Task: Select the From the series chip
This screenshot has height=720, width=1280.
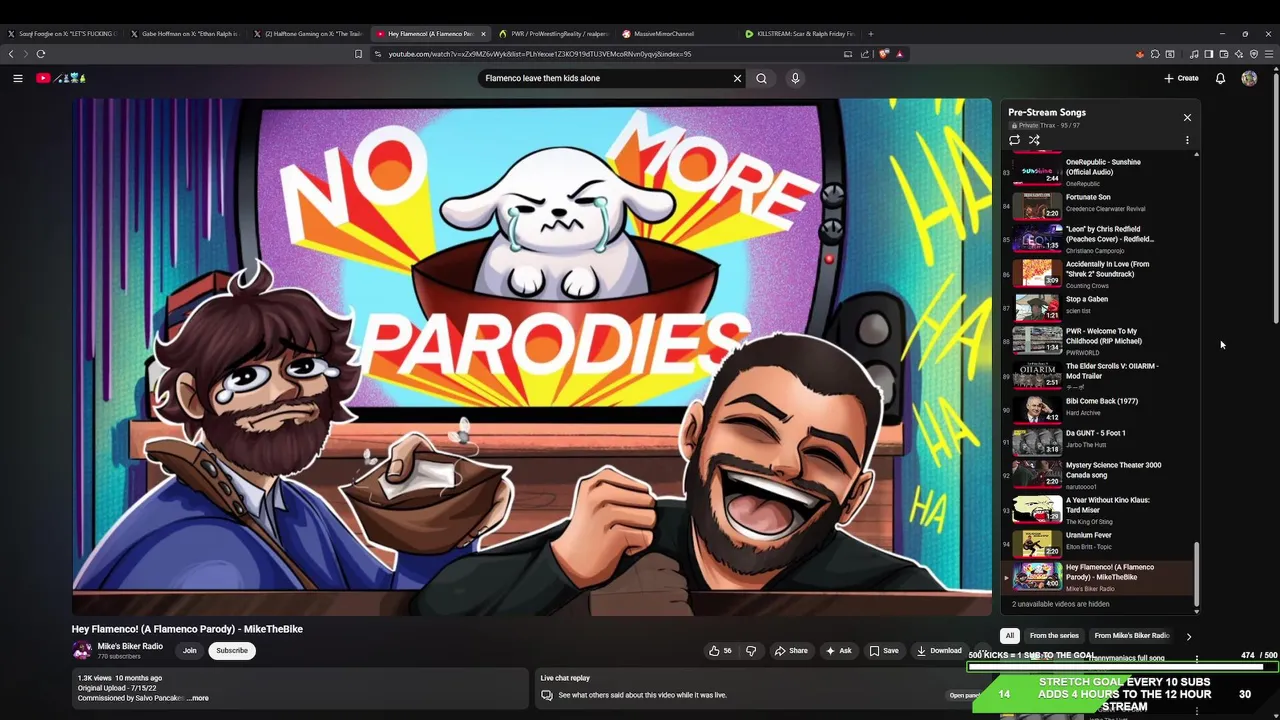Action: 1054,636
